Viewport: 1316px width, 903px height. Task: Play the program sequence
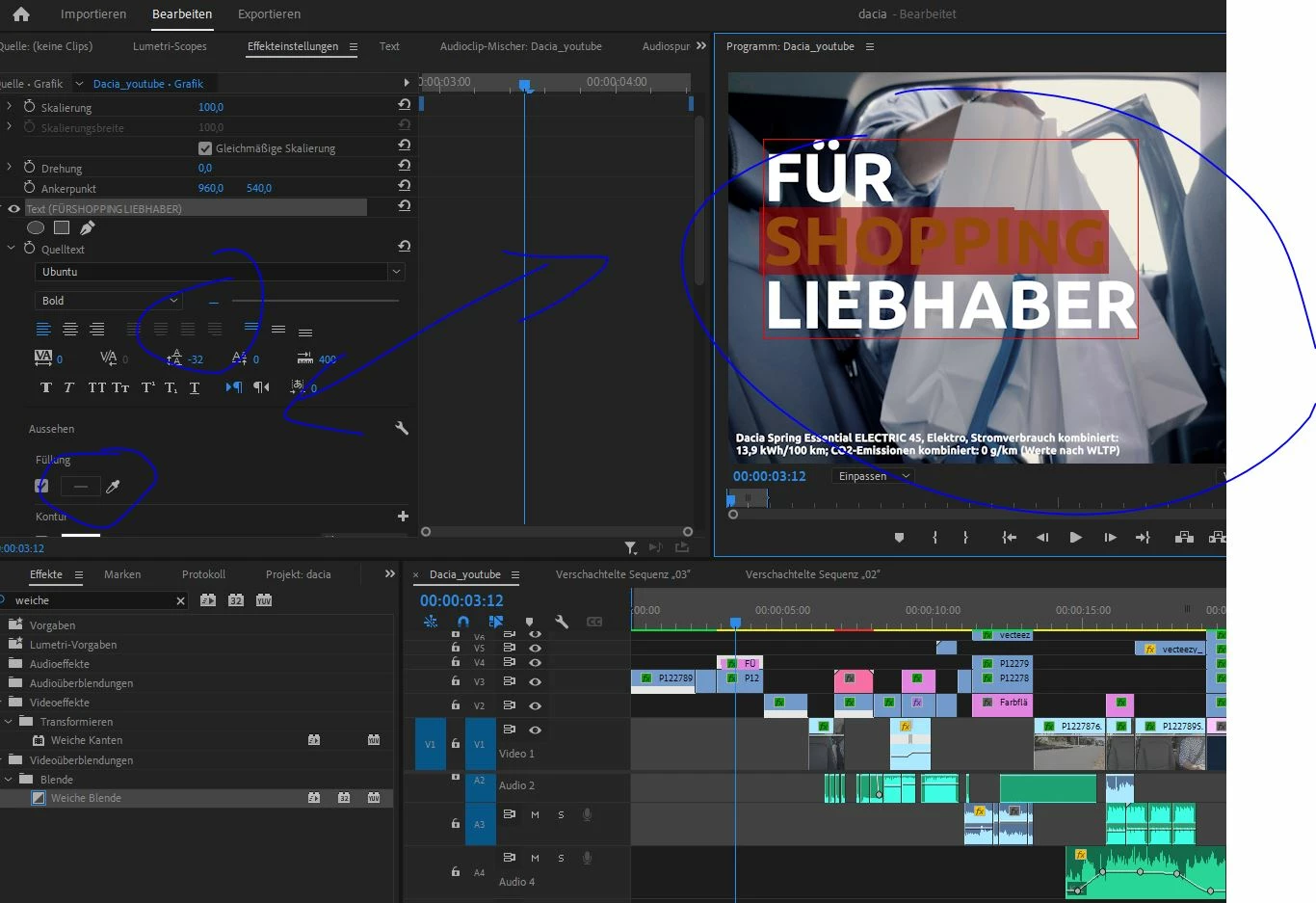pyautogui.click(x=1075, y=538)
